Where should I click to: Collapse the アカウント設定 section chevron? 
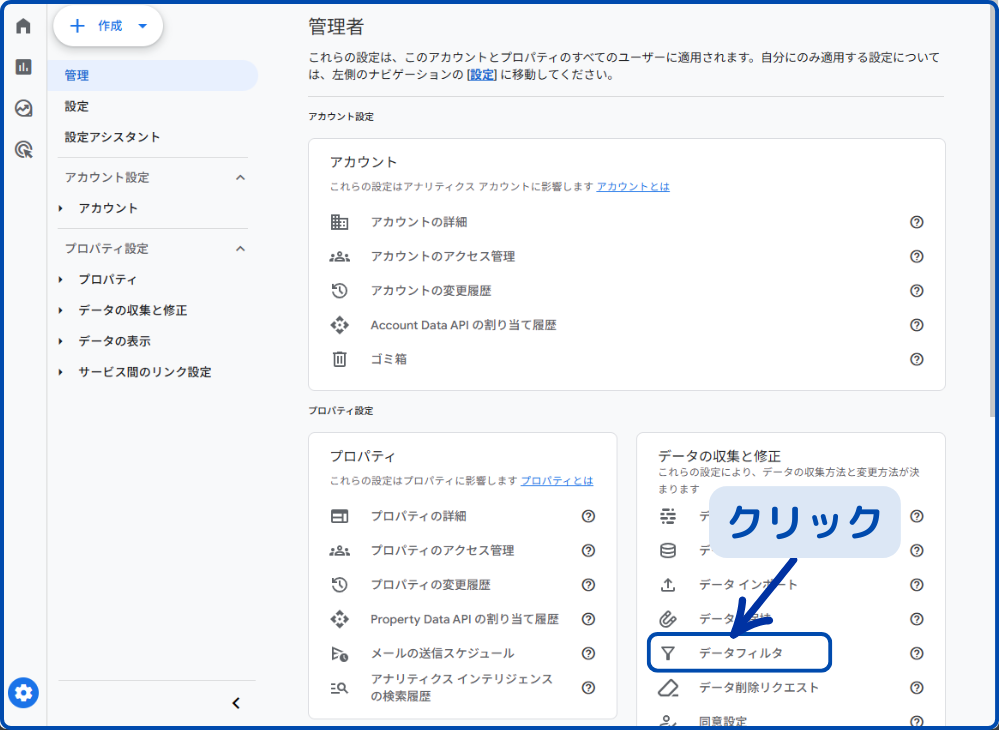240,177
